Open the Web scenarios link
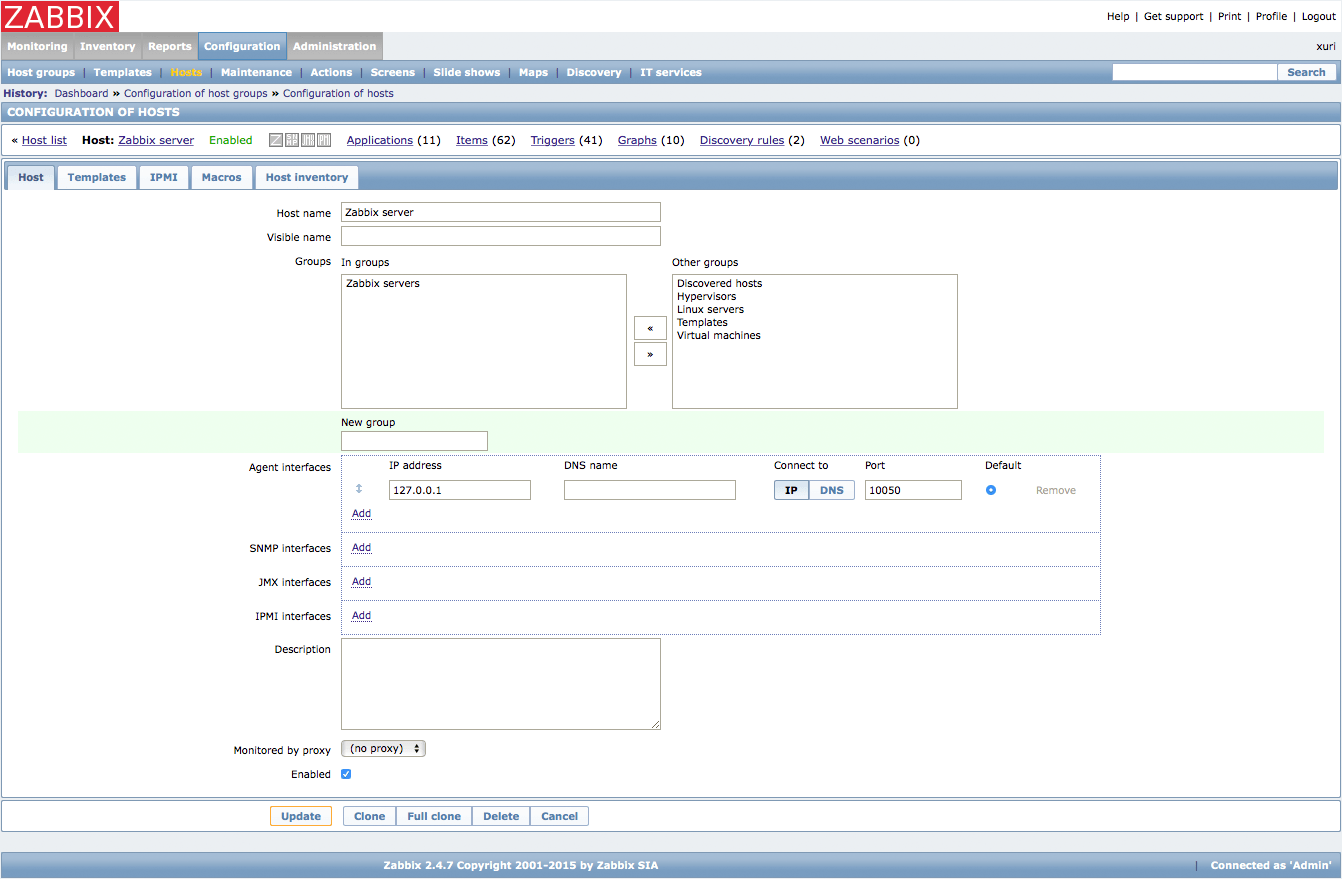 coord(860,140)
